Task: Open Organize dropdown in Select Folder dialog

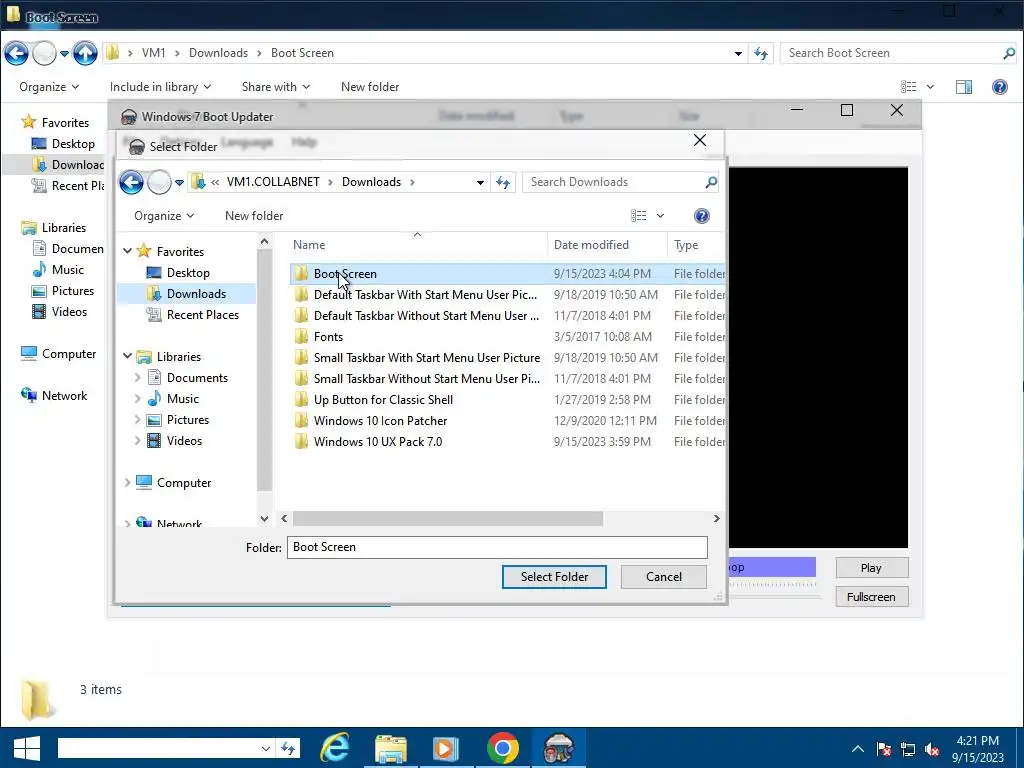Action: click(164, 216)
